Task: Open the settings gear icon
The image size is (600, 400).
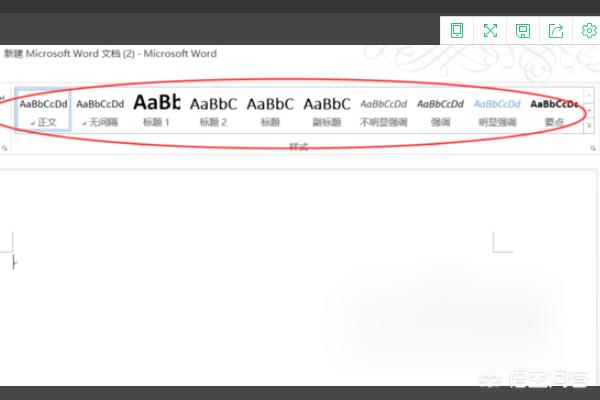Action: 588,30
